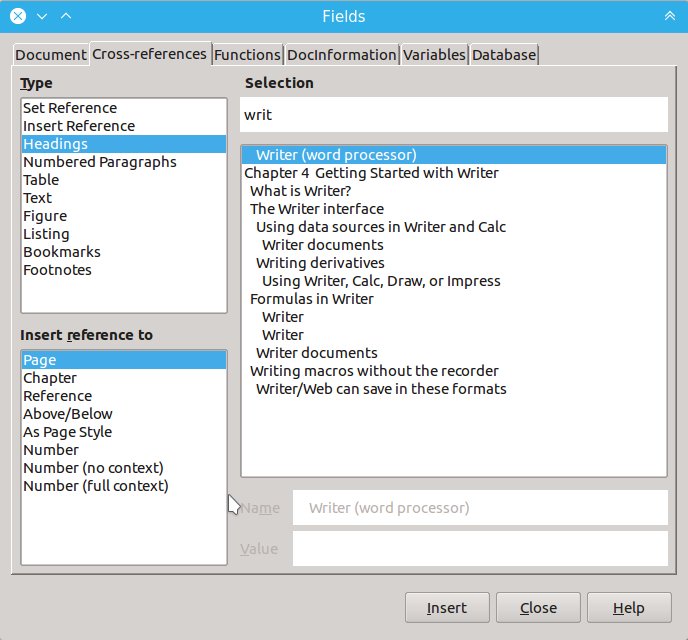Select 'Using data sources in Writer and Calc'
This screenshot has height=640, width=688.
pos(454,227)
